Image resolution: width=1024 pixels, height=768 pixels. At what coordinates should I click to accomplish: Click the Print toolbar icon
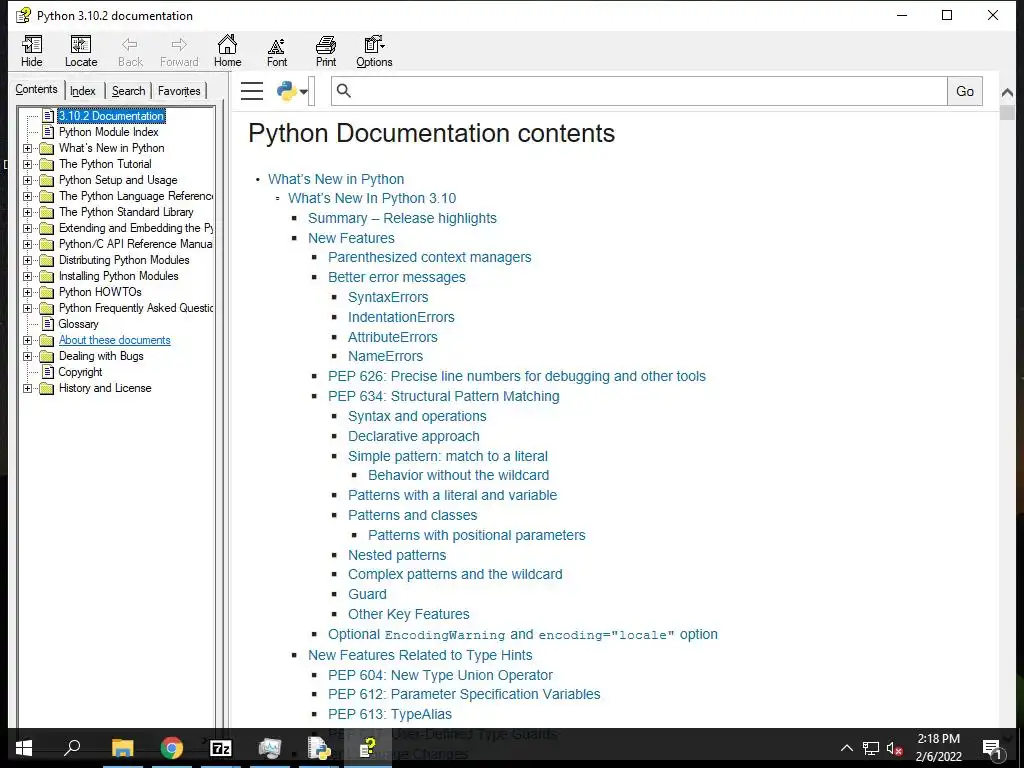click(x=326, y=51)
